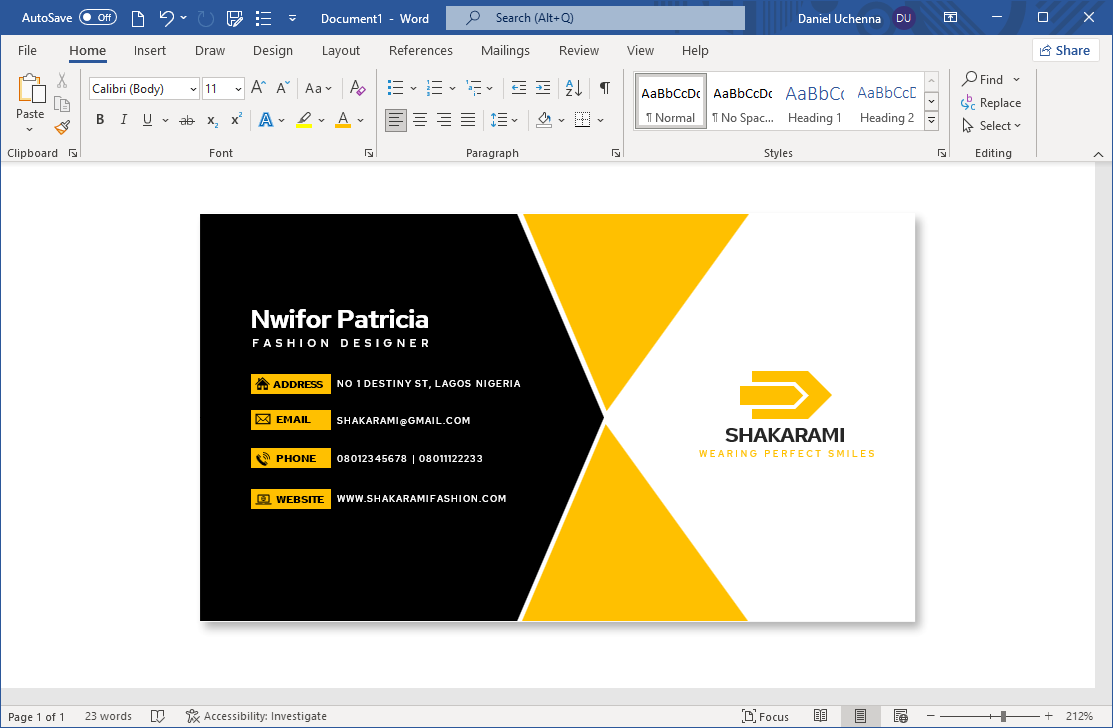Toggle the AutoSave switch
1113x728 pixels.
pyautogui.click(x=98, y=18)
